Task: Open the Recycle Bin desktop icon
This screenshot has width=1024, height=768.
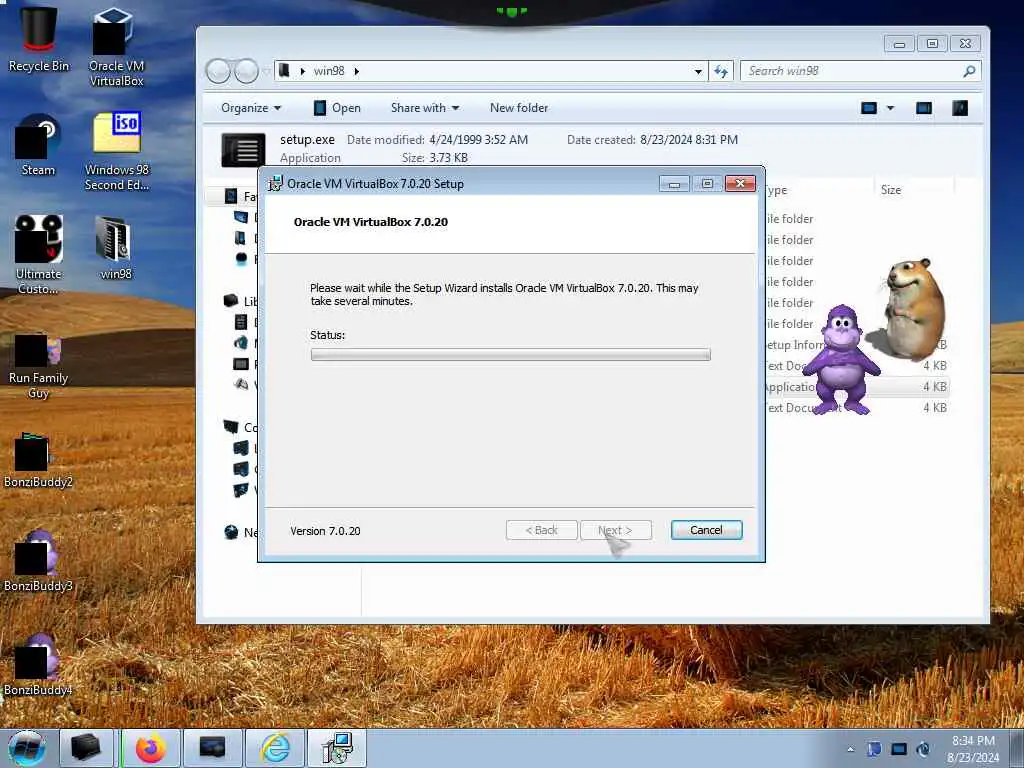Action: pyautogui.click(x=38, y=39)
